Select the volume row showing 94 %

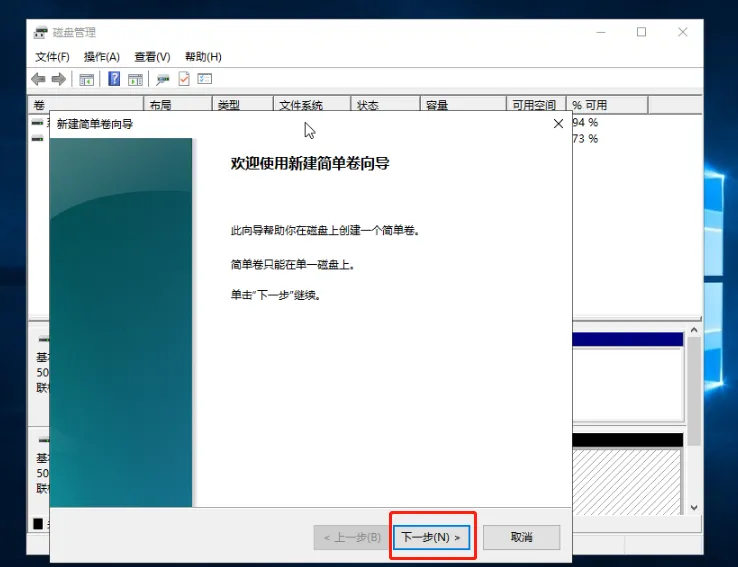(585, 123)
